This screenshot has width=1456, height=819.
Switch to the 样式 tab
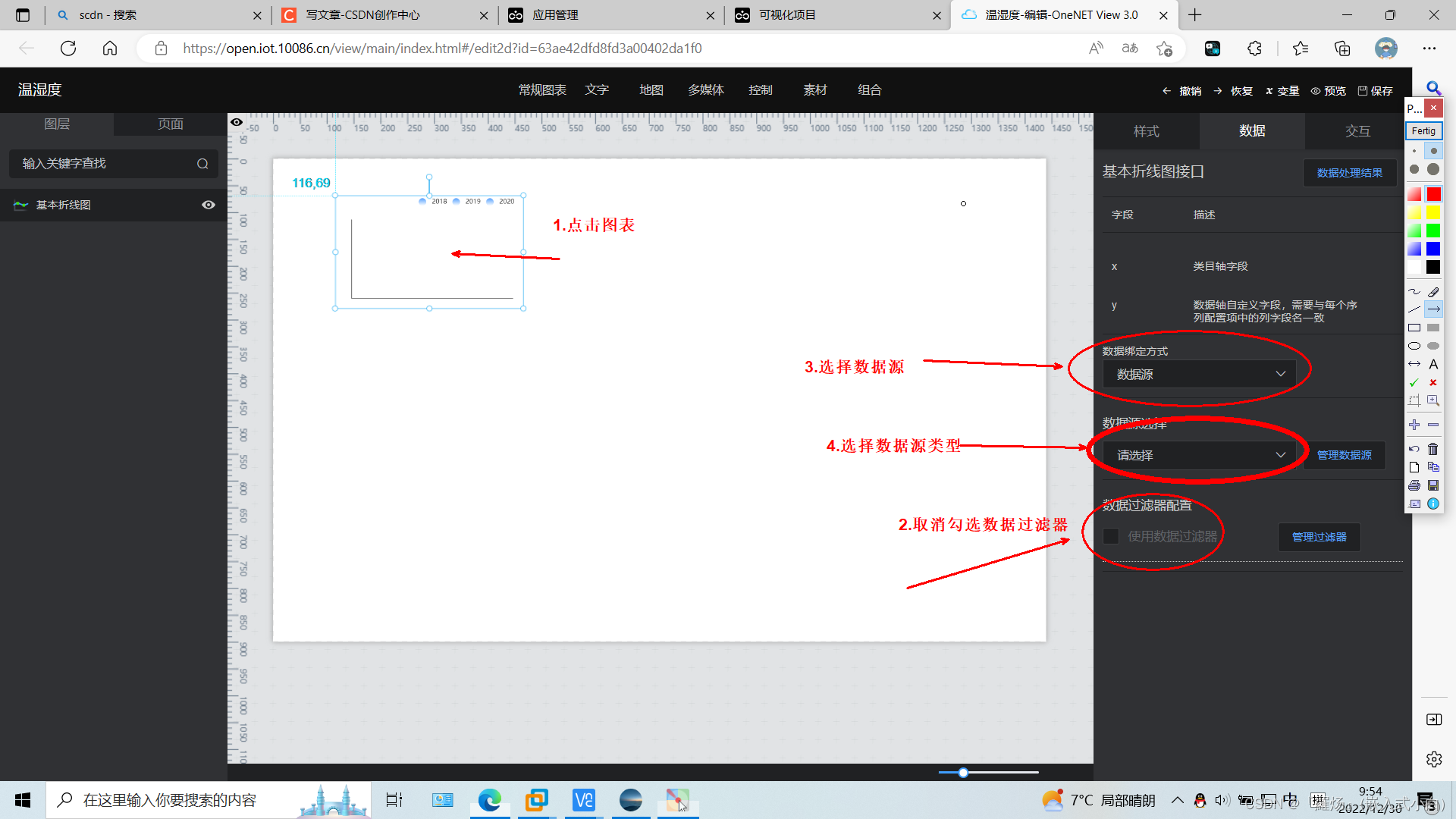1146,131
